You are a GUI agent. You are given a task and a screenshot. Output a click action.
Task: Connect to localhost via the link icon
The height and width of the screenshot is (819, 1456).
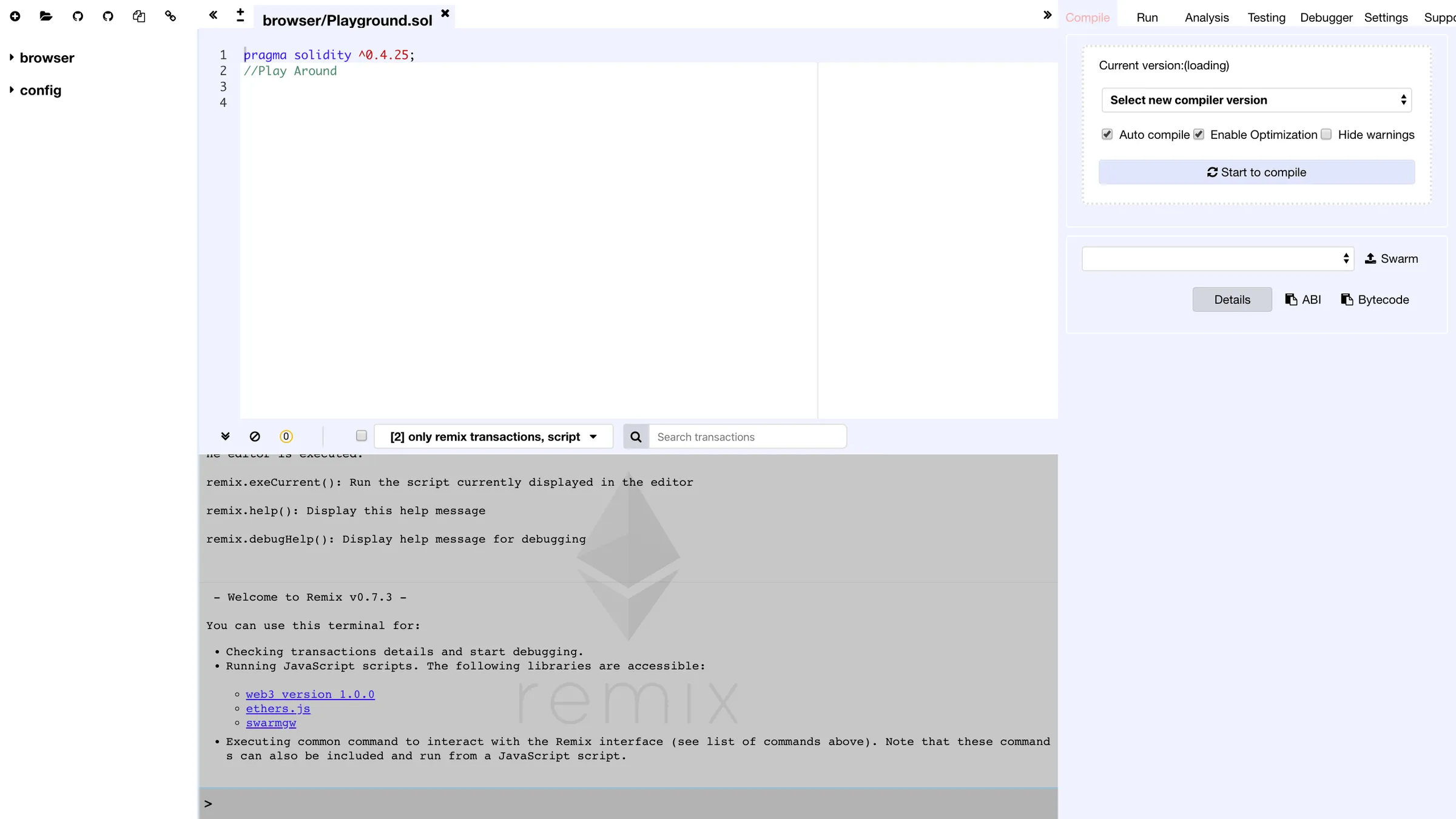coord(170,16)
